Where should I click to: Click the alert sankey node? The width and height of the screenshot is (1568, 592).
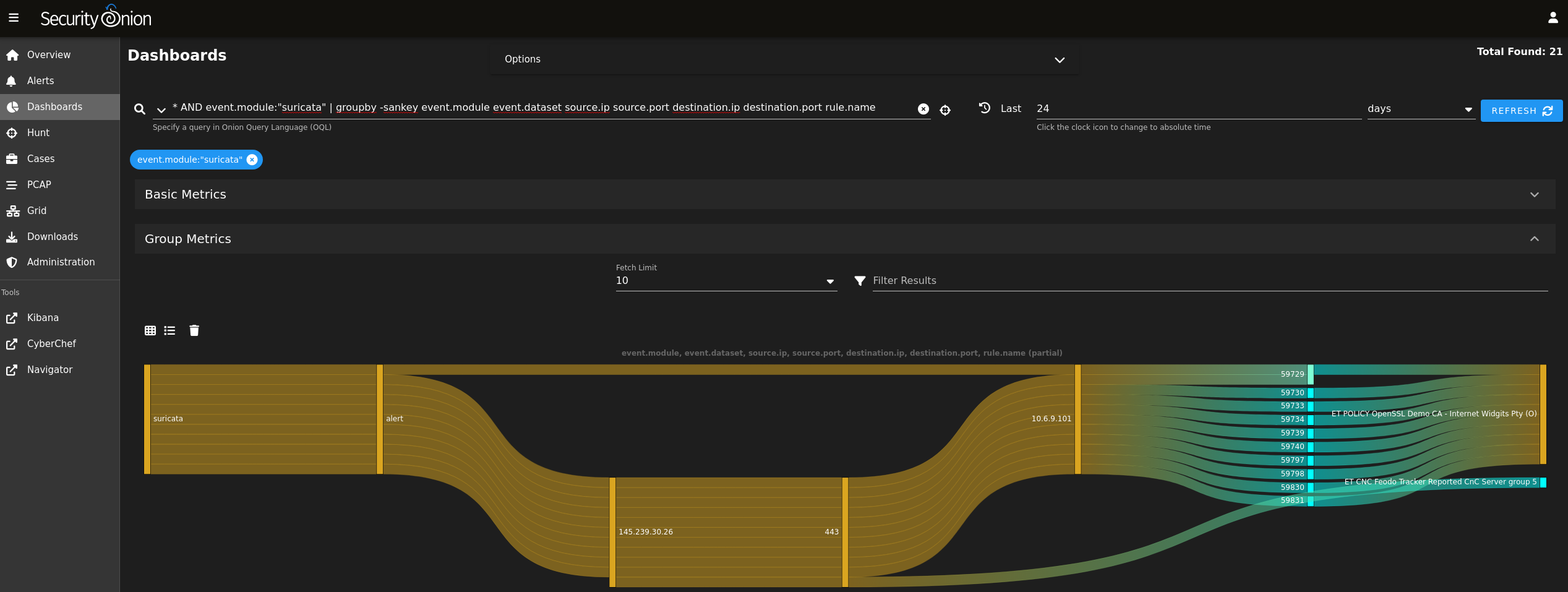pyautogui.click(x=380, y=419)
